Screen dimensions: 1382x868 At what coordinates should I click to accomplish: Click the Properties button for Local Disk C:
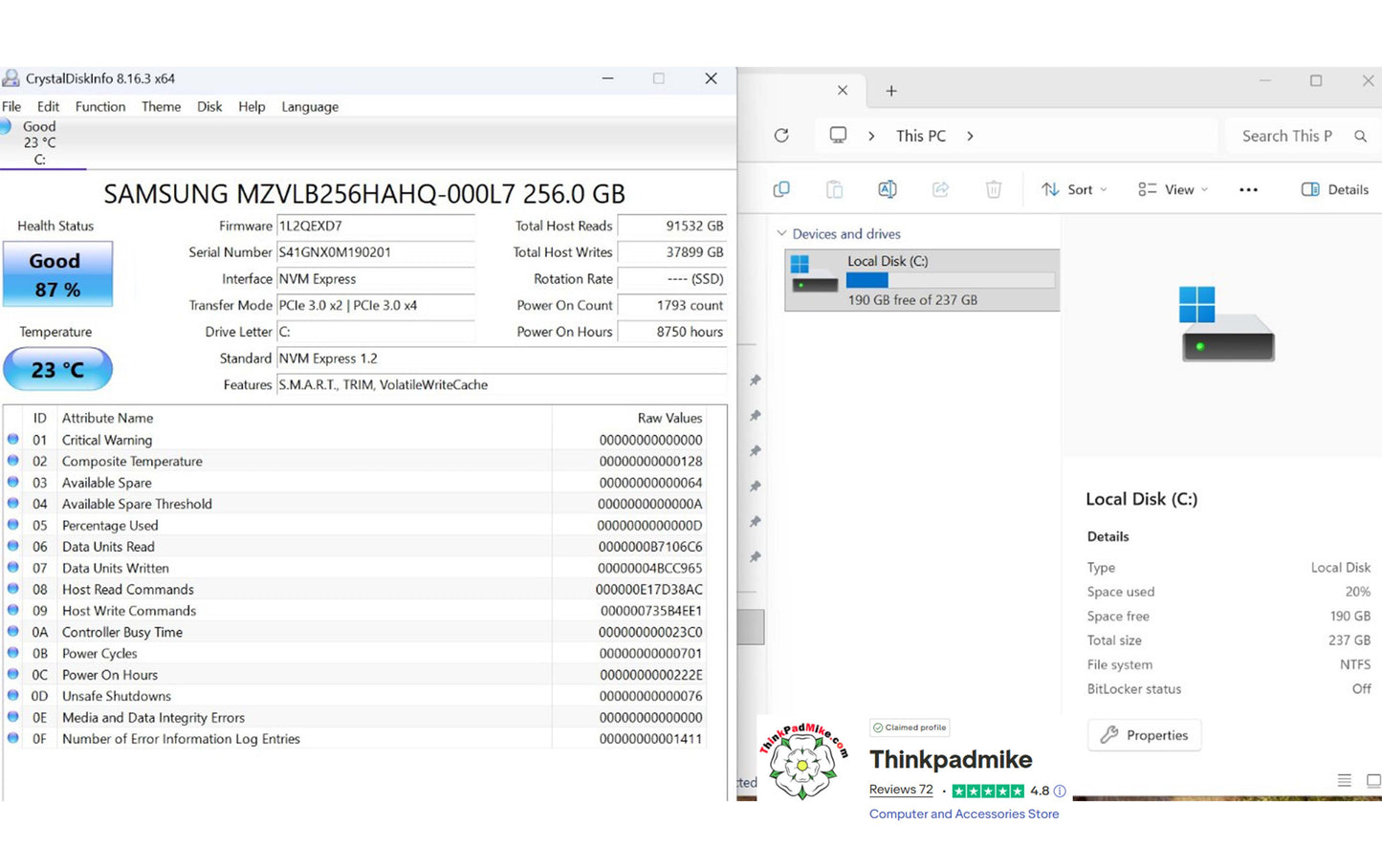(1144, 735)
